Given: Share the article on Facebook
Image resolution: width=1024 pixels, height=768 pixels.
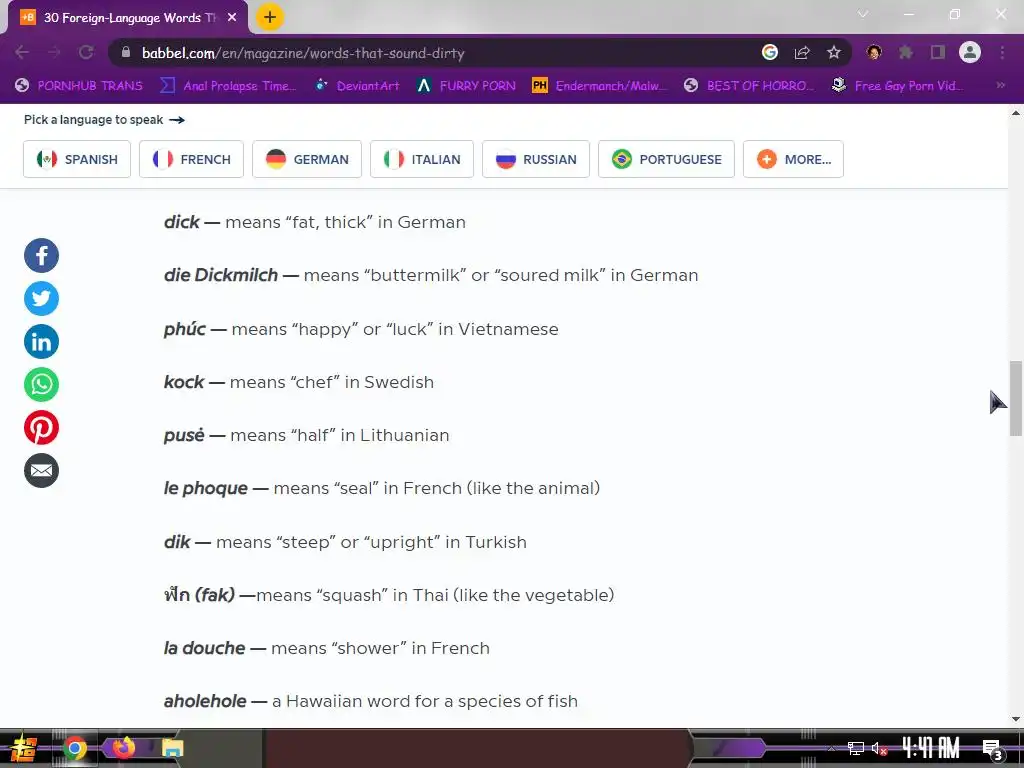Looking at the screenshot, I should 41,255.
